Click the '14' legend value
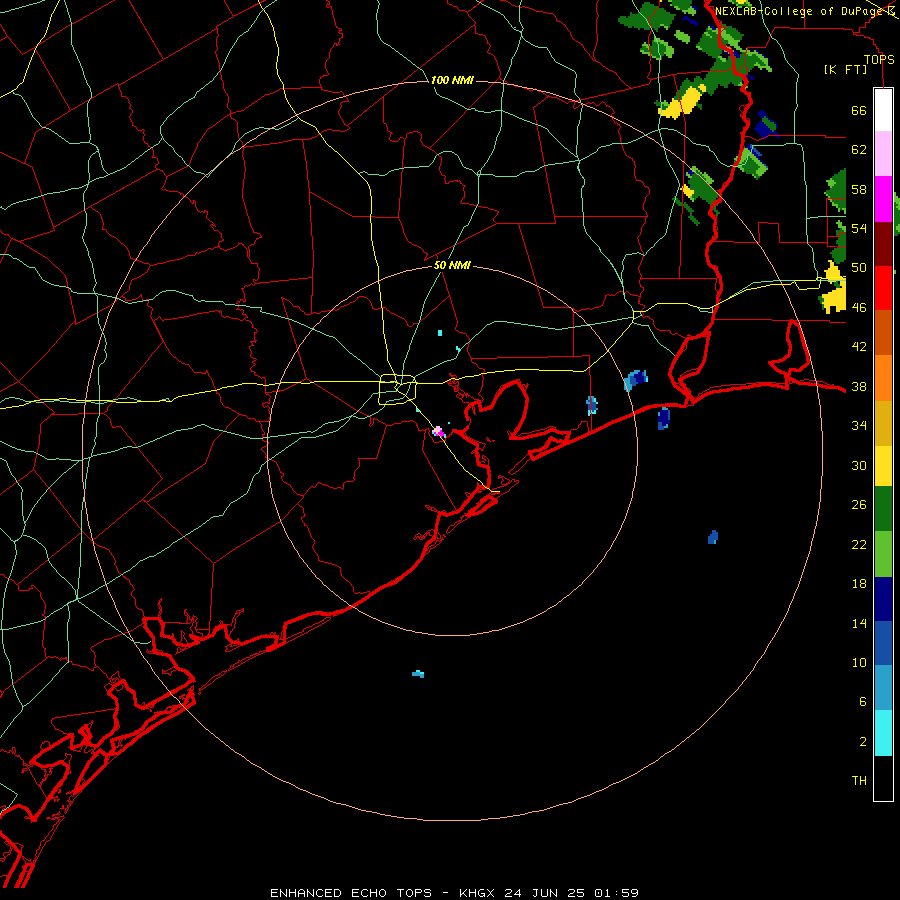The width and height of the screenshot is (900, 900). coord(859,624)
